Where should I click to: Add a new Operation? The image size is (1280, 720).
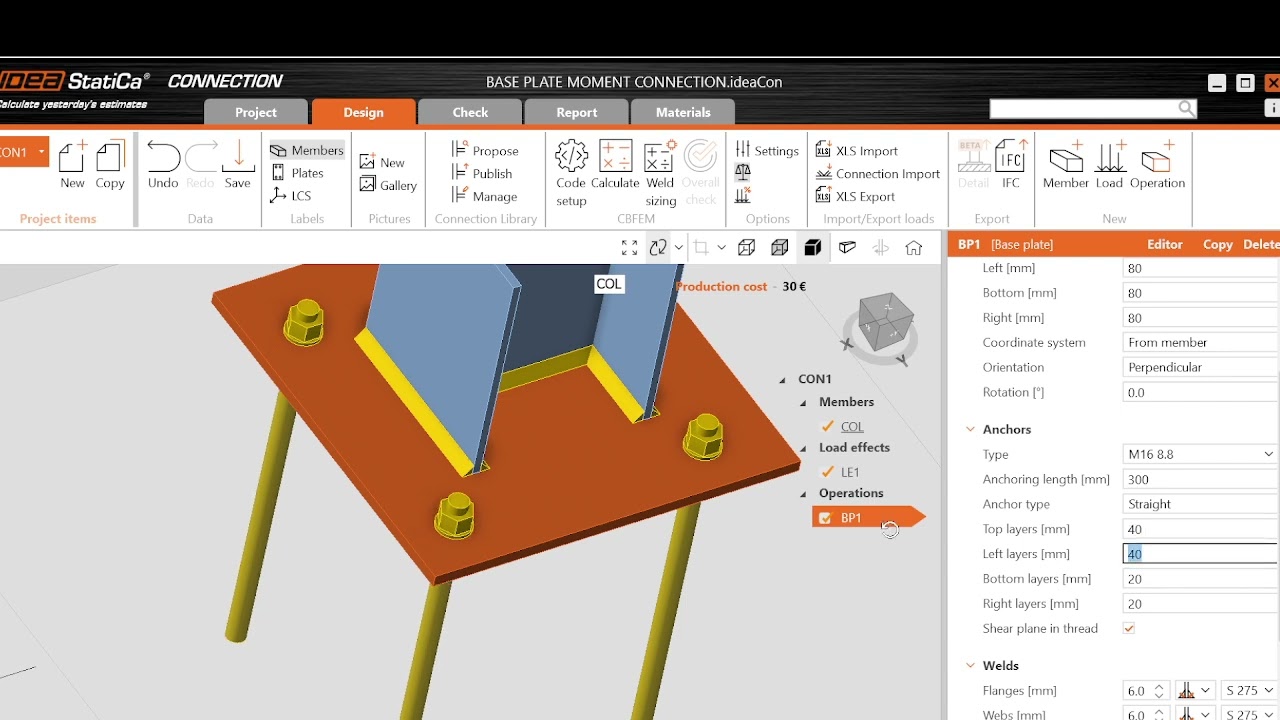(x=1157, y=165)
